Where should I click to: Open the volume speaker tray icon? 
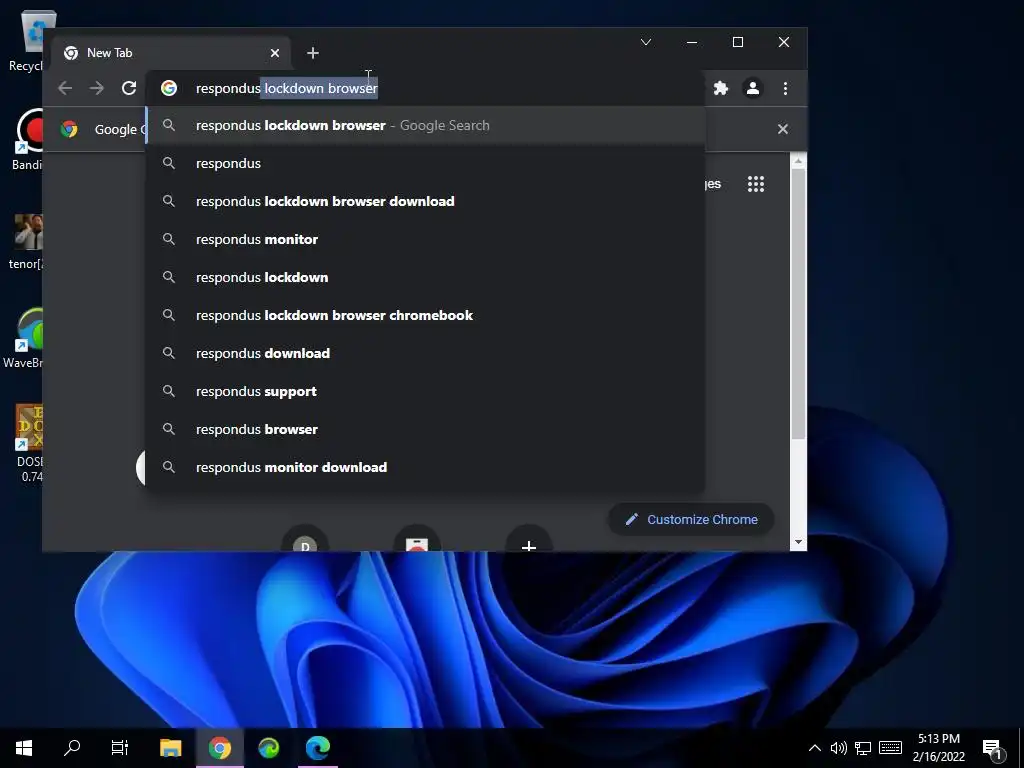[839, 748]
